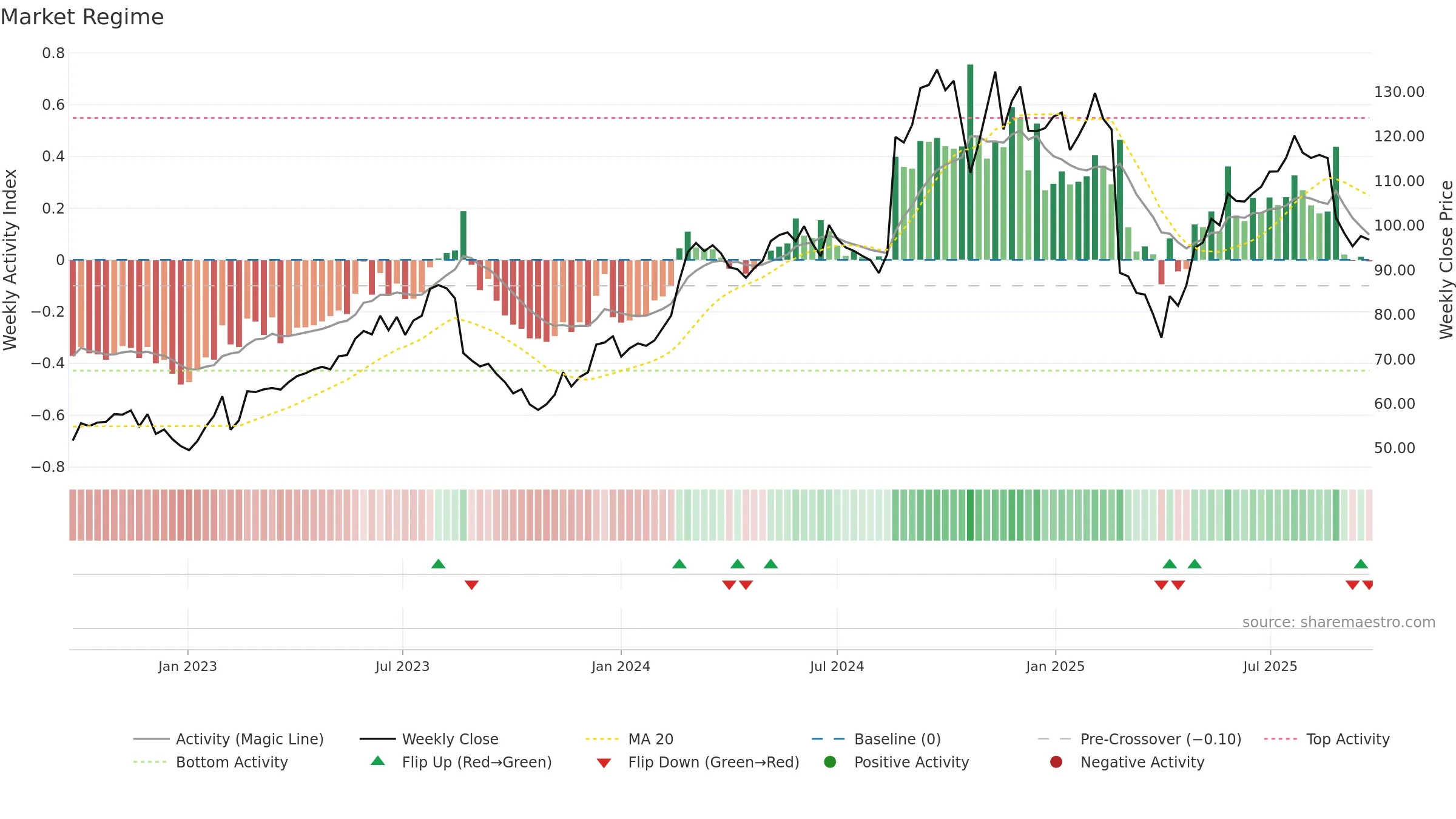Click the Jul 2024 x-axis label

(x=837, y=666)
